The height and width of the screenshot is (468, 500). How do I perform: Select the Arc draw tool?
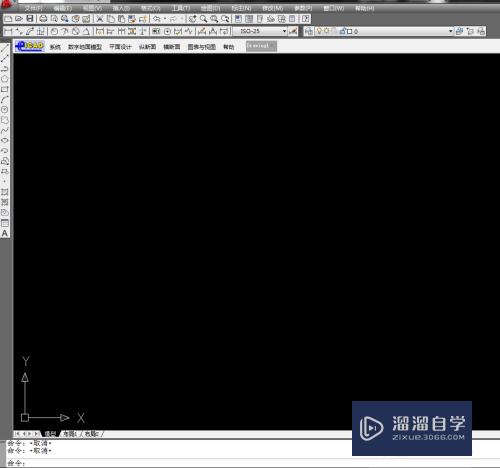coord(5,100)
